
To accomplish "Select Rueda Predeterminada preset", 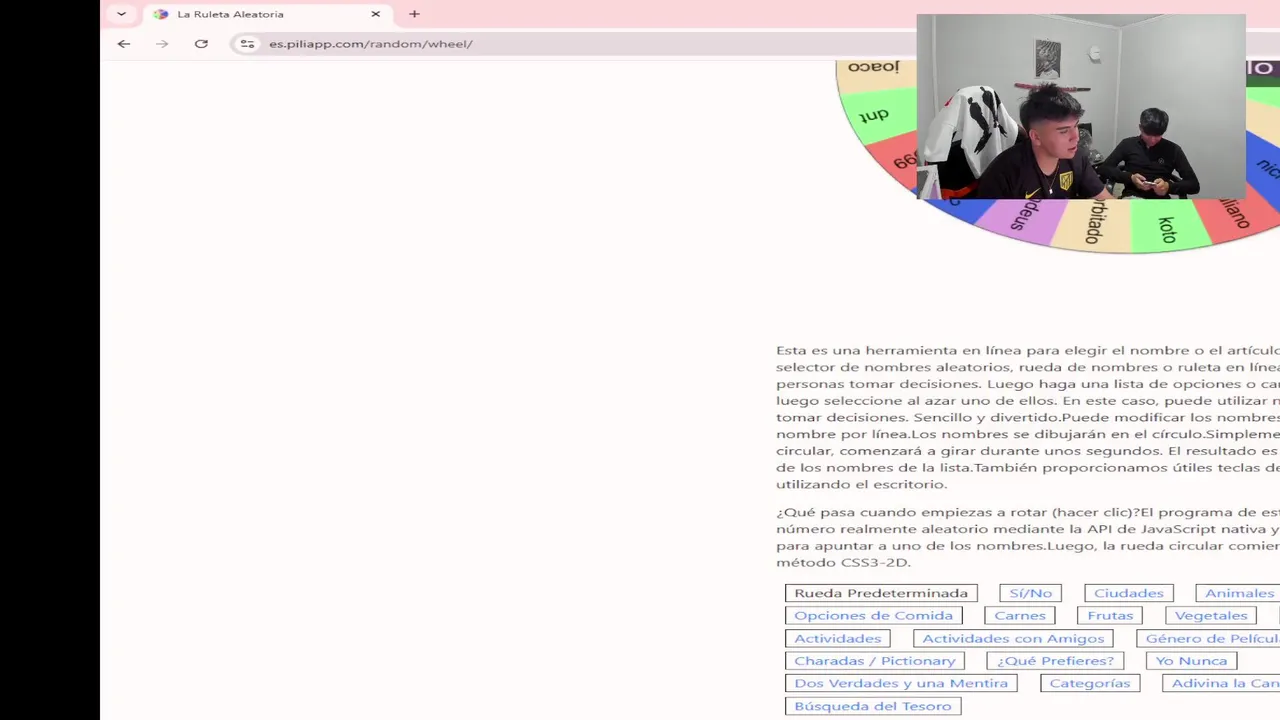I will 881,593.
